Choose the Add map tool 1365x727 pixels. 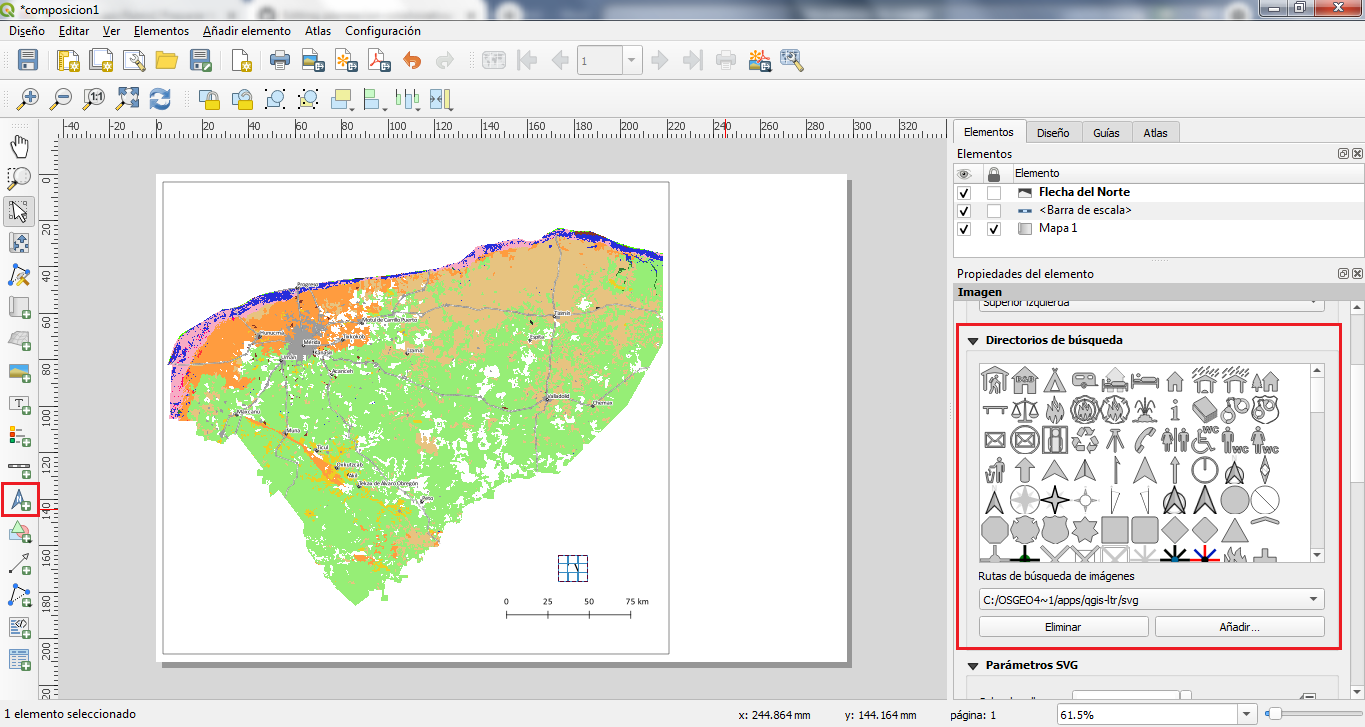pos(19,307)
